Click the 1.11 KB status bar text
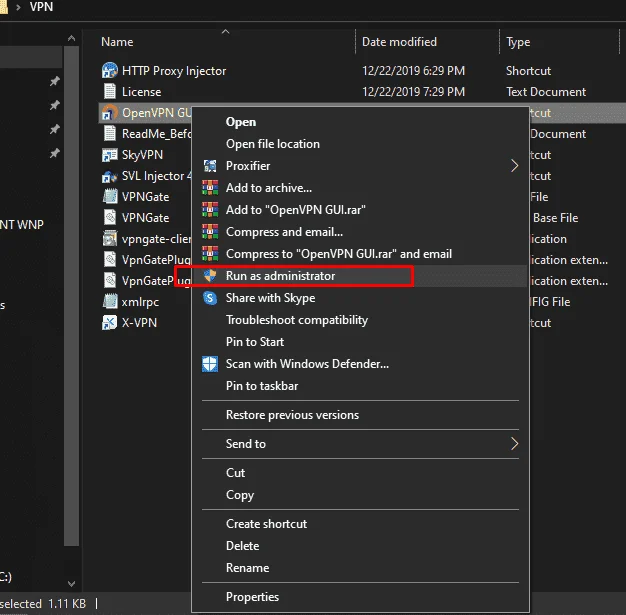This screenshot has height=615, width=626. 67,603
